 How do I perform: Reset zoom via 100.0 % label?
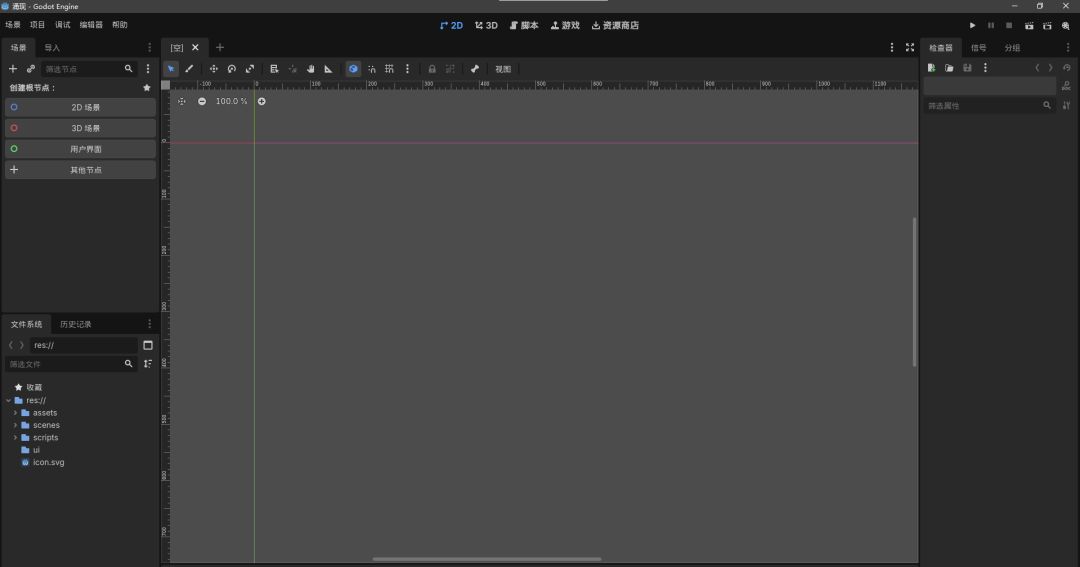pos(231,101)
